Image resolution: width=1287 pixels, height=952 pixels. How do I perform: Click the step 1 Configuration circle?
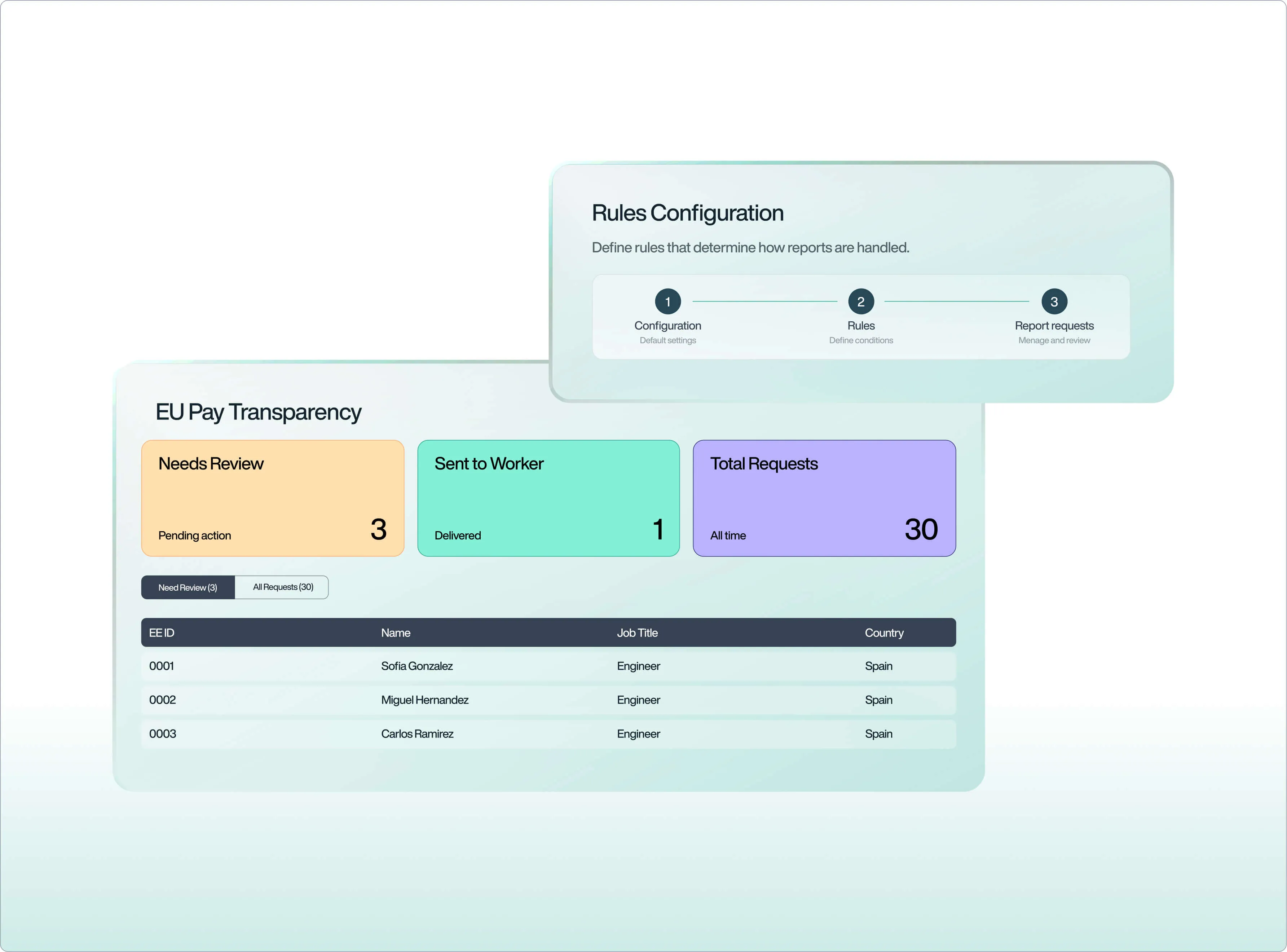click(x=668, y=301)
